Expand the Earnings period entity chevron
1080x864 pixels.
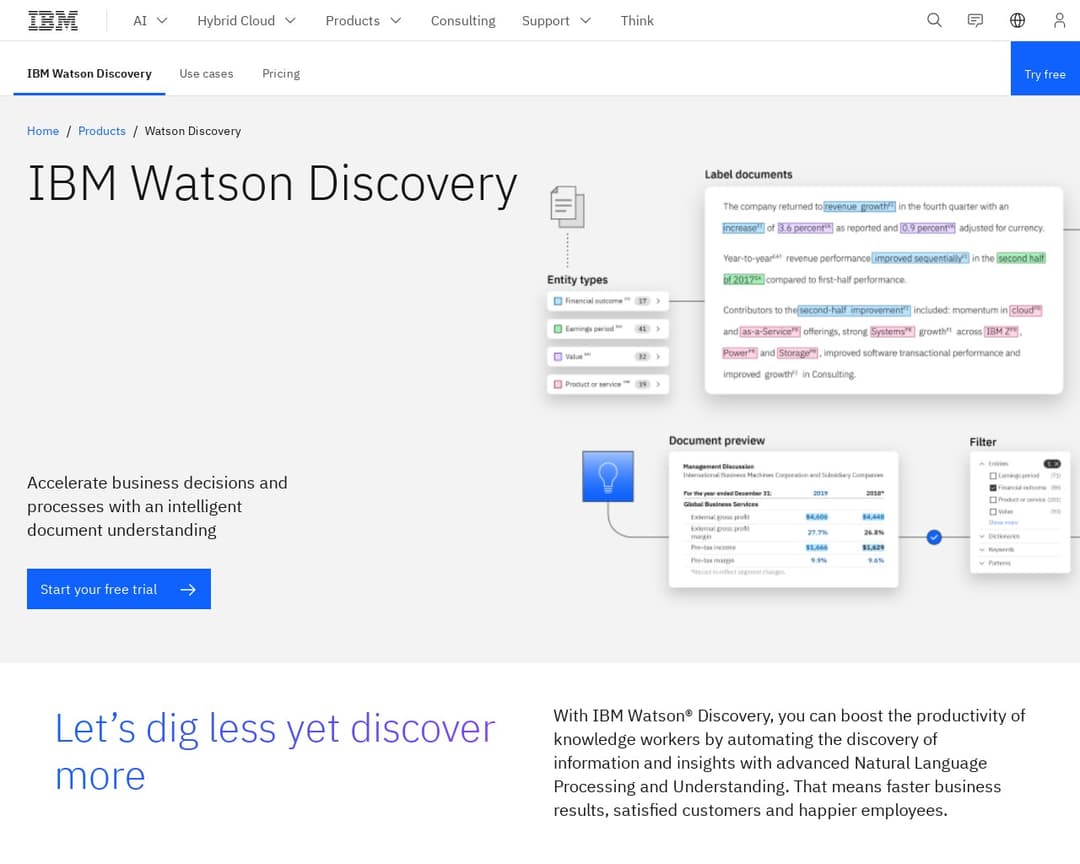658,329
